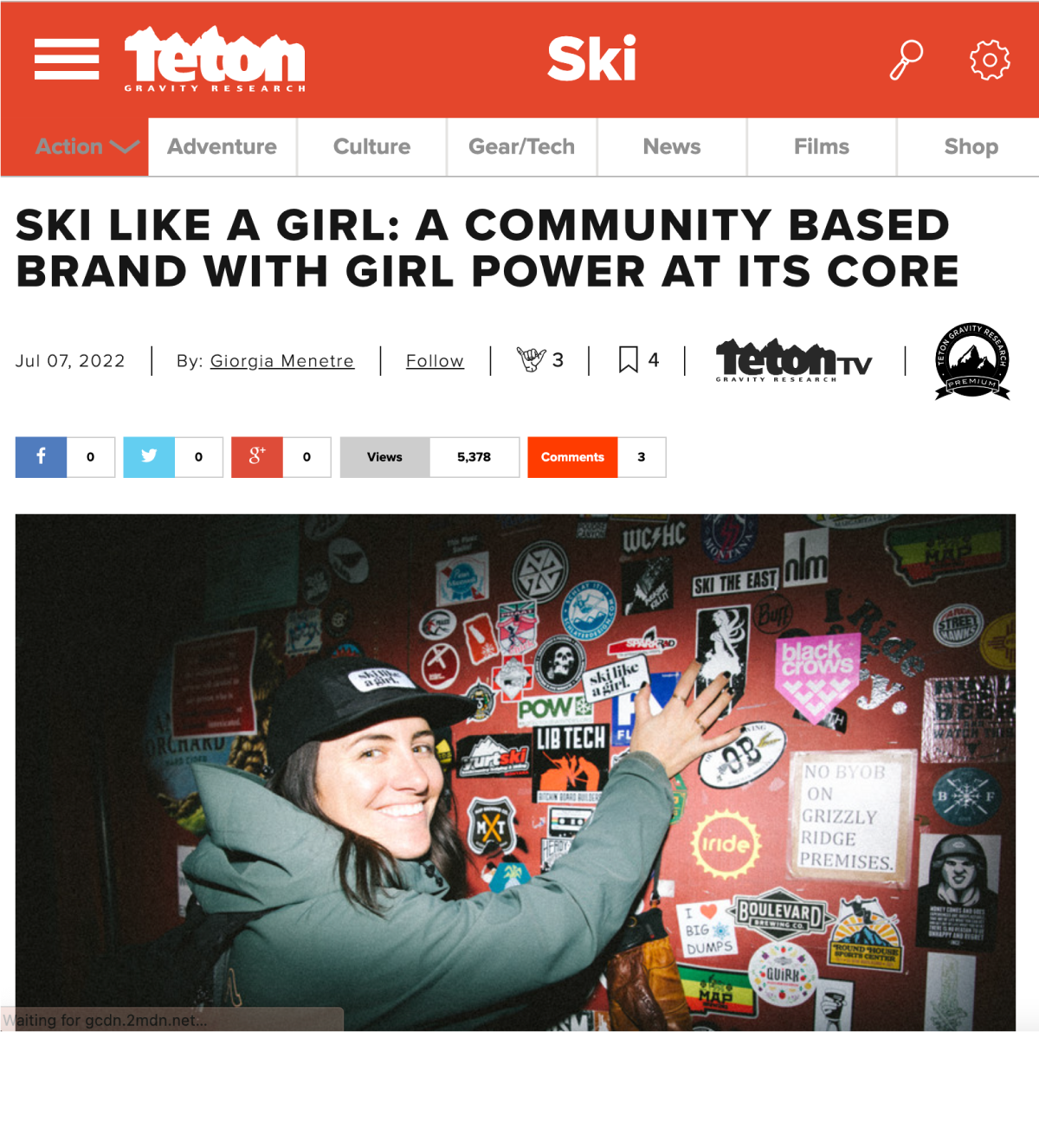1039x1148 pixels.
Task: Open the Gear/Tech tab
Action: click(x=522, y=147)
